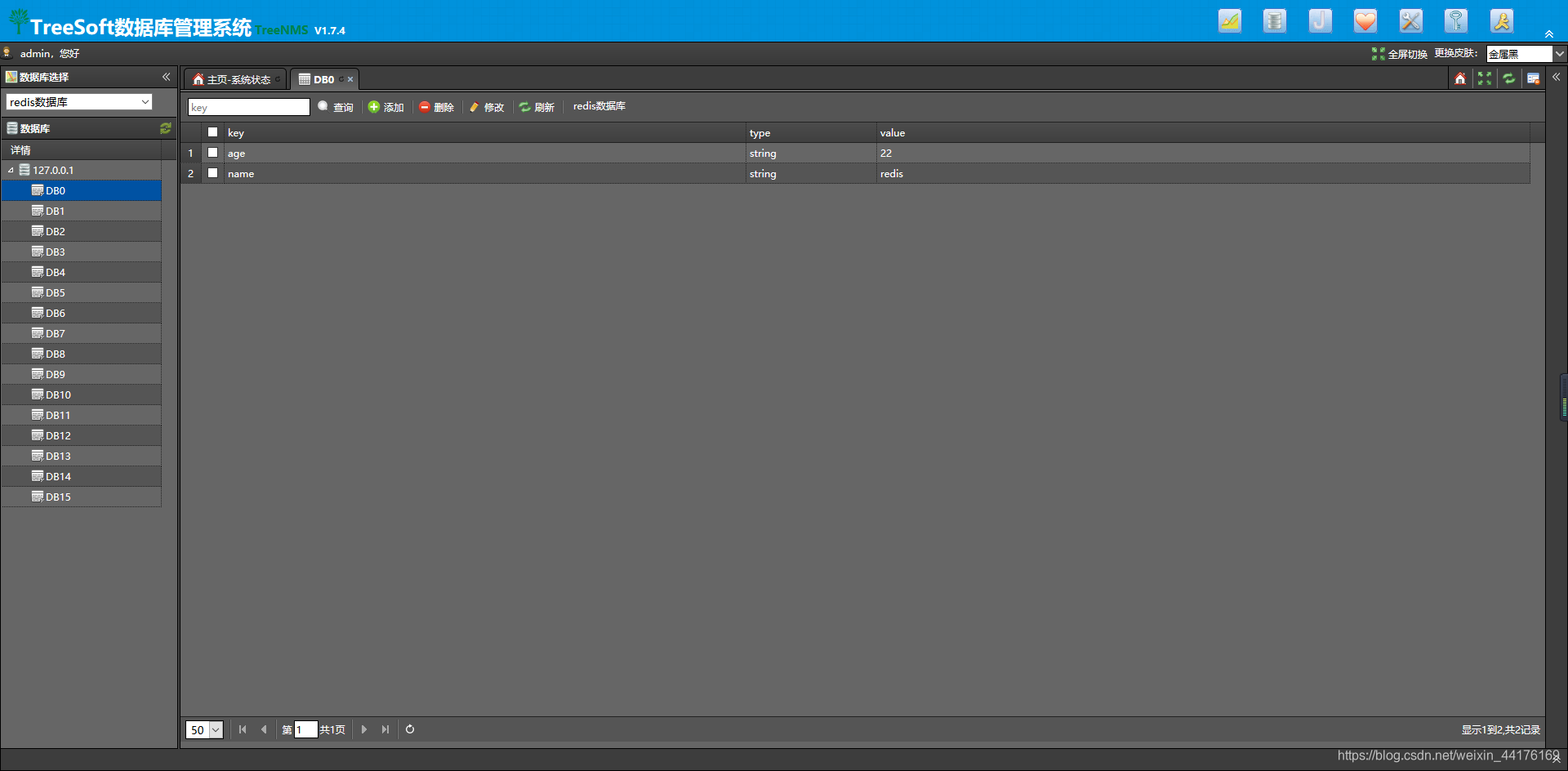Toggle fullscreen with 全屏切换
This screenshot has height=771, width=1568.
1400,54
